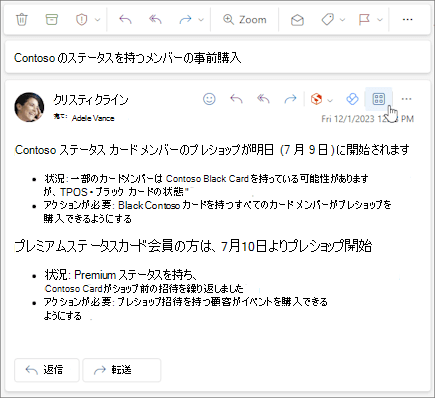Reply using the top toolbar reply arrow
The height and width of the screenshot is (398, 435).
[x=125, y=20]
